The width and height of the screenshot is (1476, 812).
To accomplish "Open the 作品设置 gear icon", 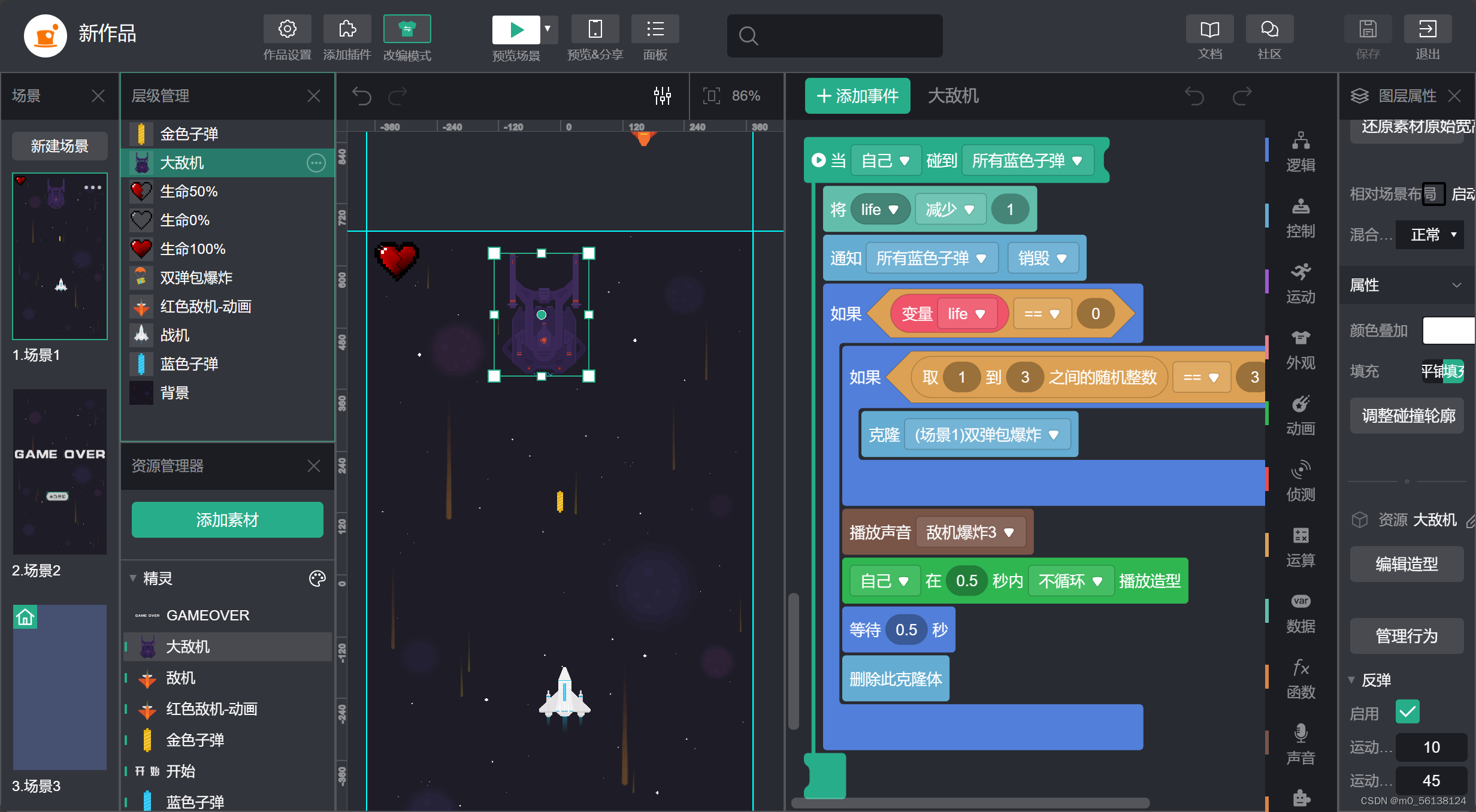I will [x=287, y=29].
